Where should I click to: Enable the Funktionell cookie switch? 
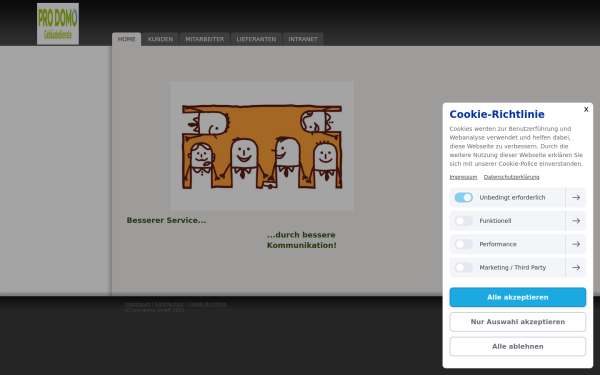464,221
